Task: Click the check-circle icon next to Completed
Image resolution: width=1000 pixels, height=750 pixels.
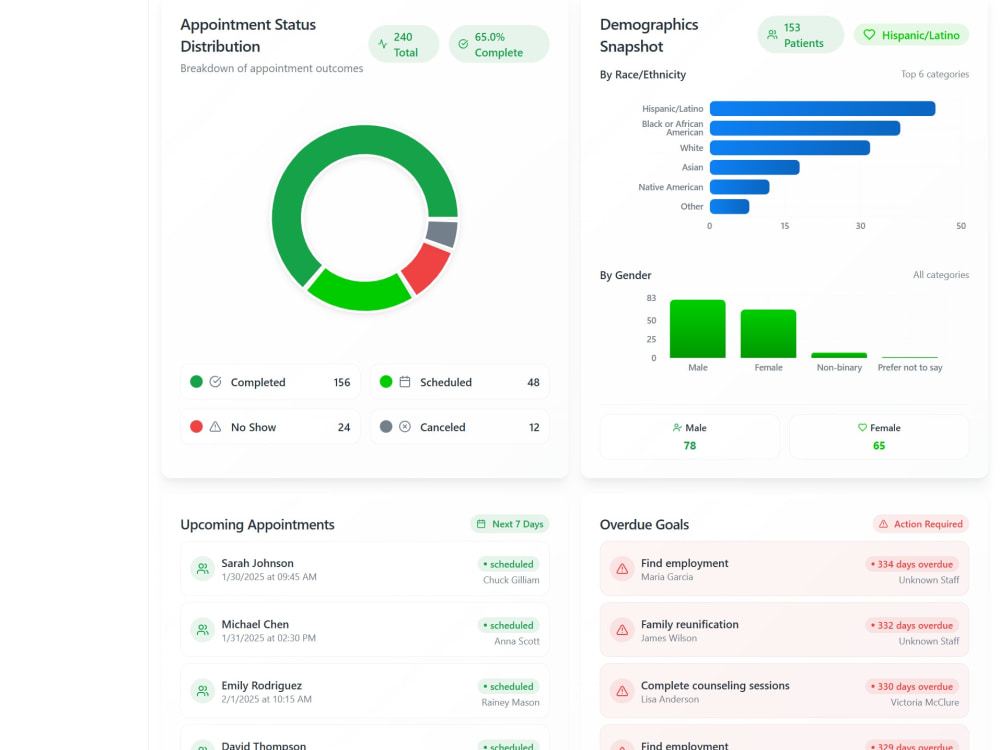Action: coord(216,381)
